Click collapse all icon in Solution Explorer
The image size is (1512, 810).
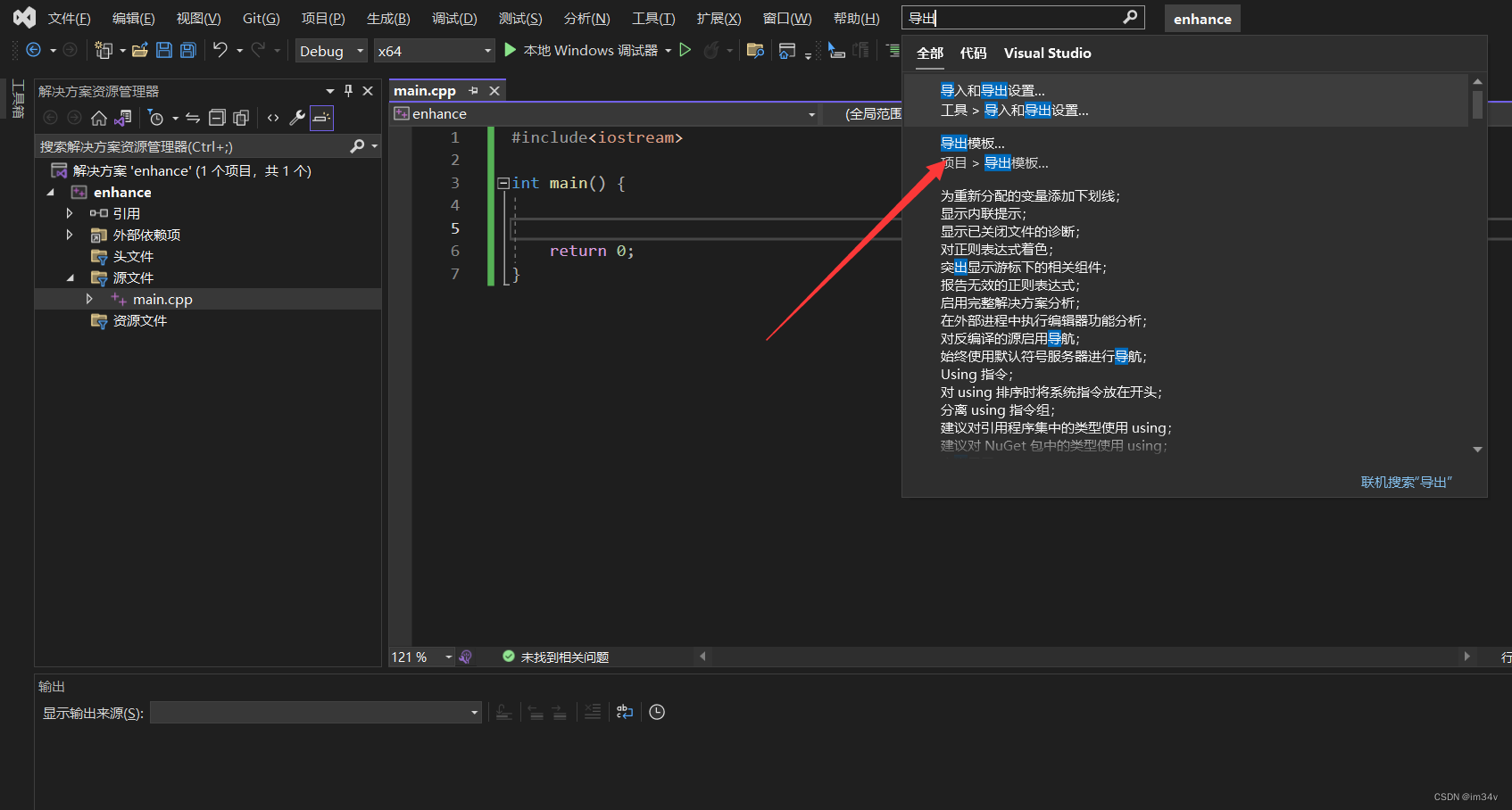pos(217,118)
